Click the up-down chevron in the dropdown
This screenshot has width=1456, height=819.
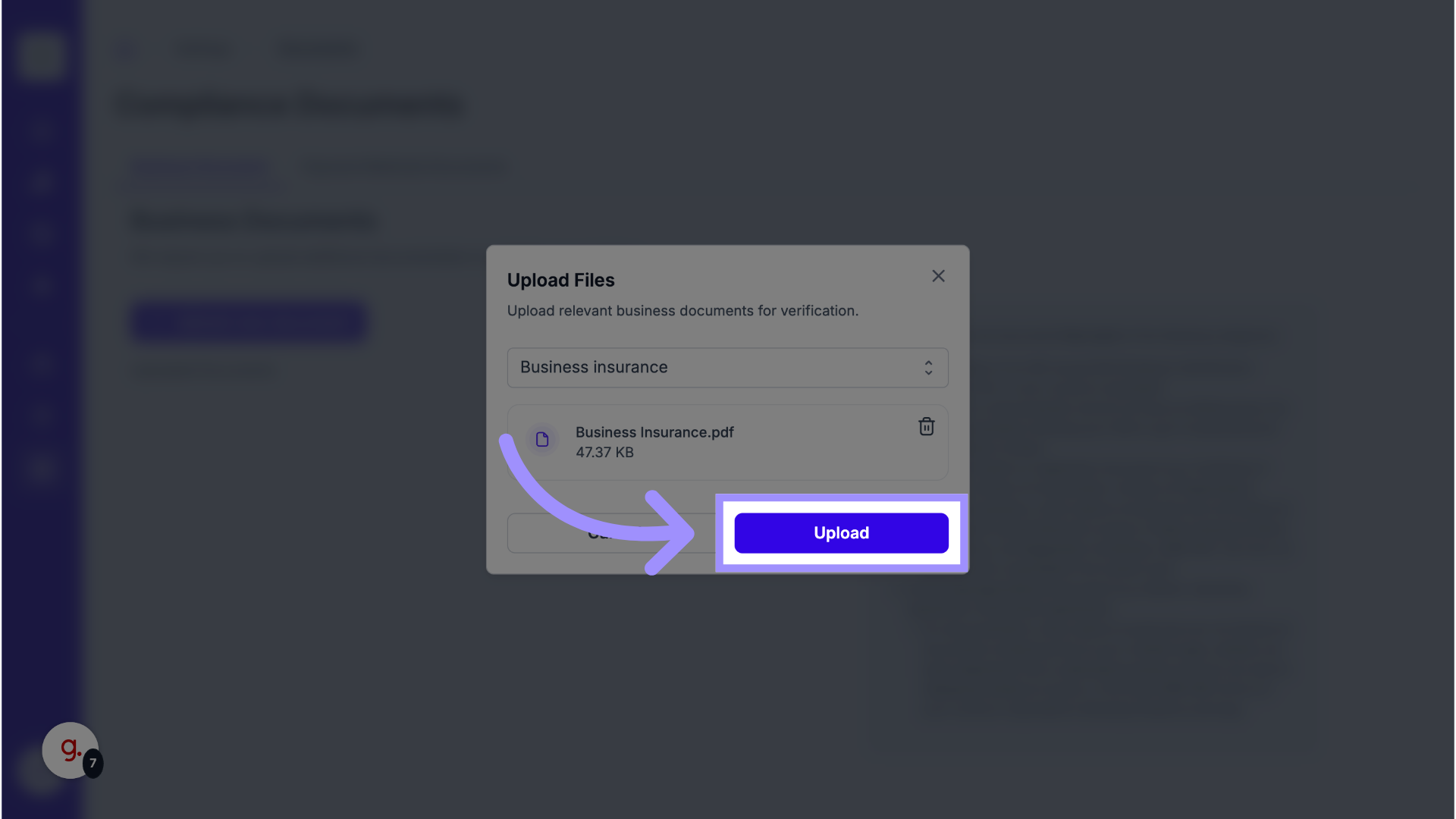[928, 368]
